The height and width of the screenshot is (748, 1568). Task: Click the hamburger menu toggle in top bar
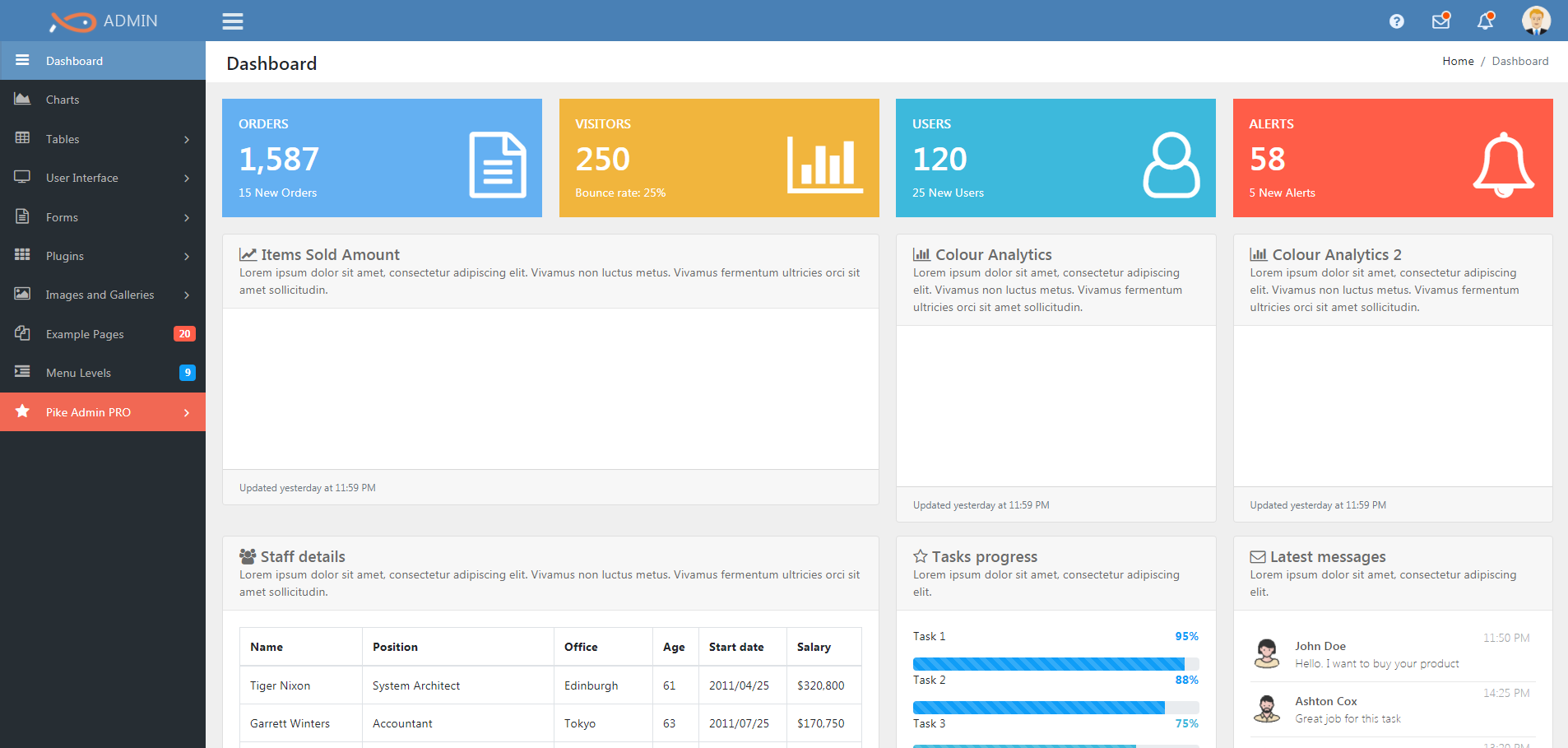tap(233, 21)
